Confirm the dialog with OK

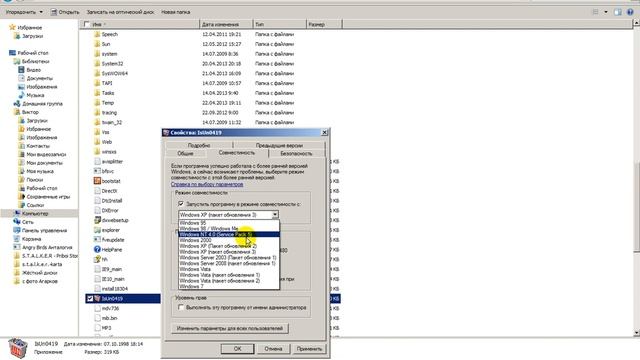pos(238,349)
